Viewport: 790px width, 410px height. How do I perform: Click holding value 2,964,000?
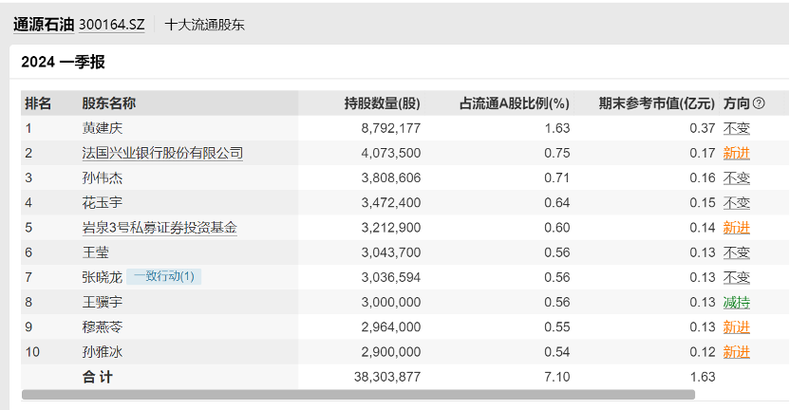(391, 327)
